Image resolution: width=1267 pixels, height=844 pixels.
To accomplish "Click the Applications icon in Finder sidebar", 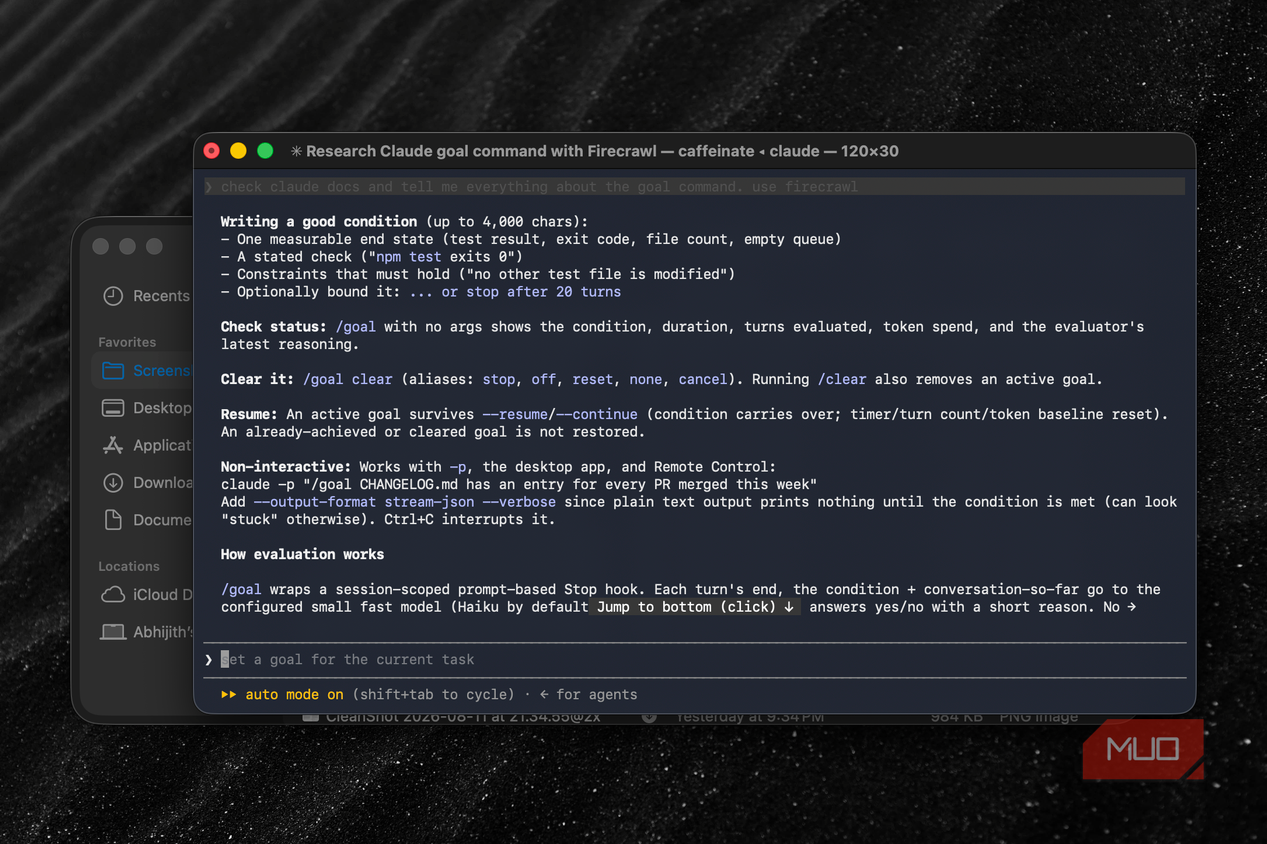I will pos(113,445).
